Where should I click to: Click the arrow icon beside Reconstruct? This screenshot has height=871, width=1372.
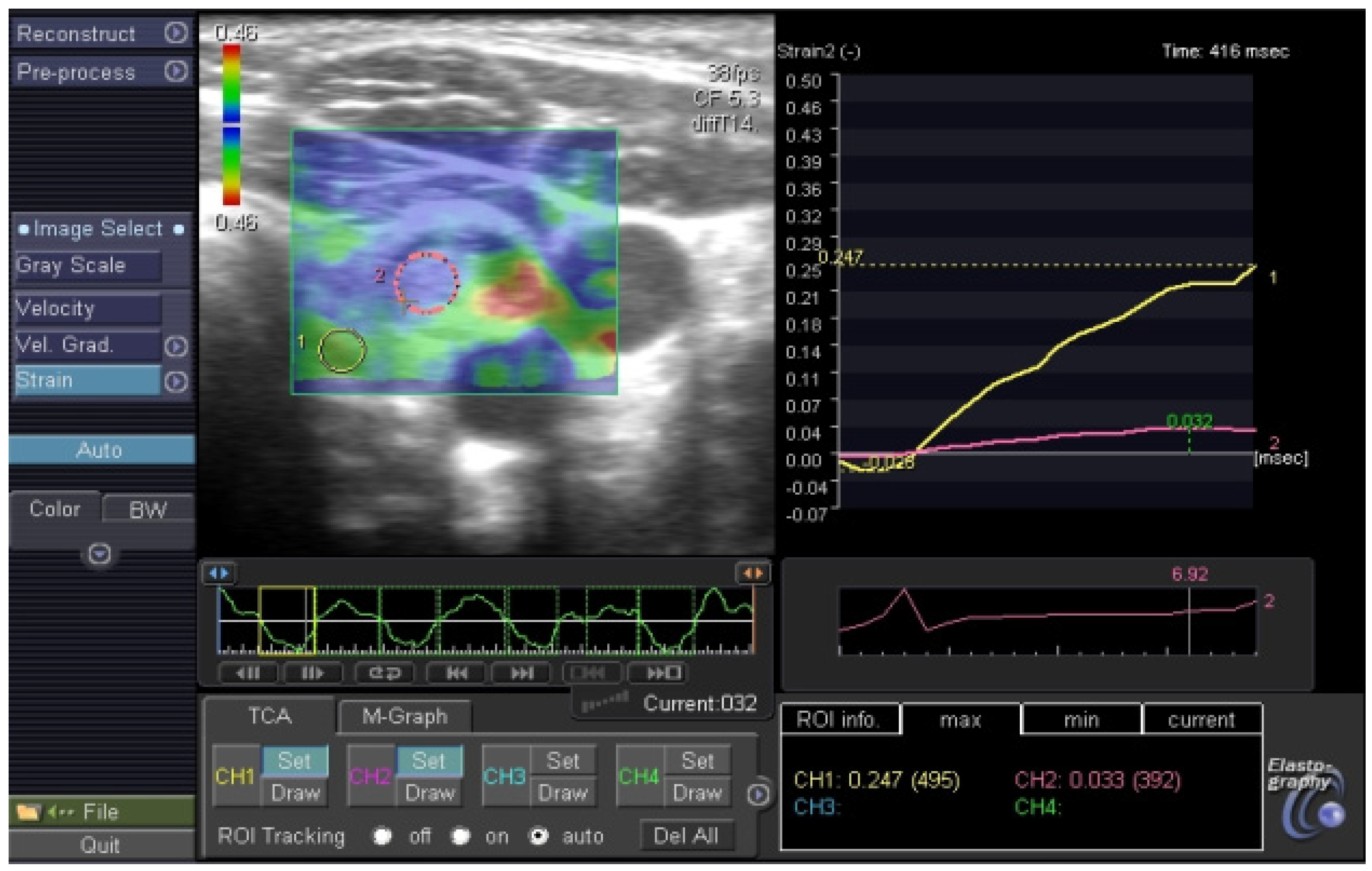coord(176,33)
